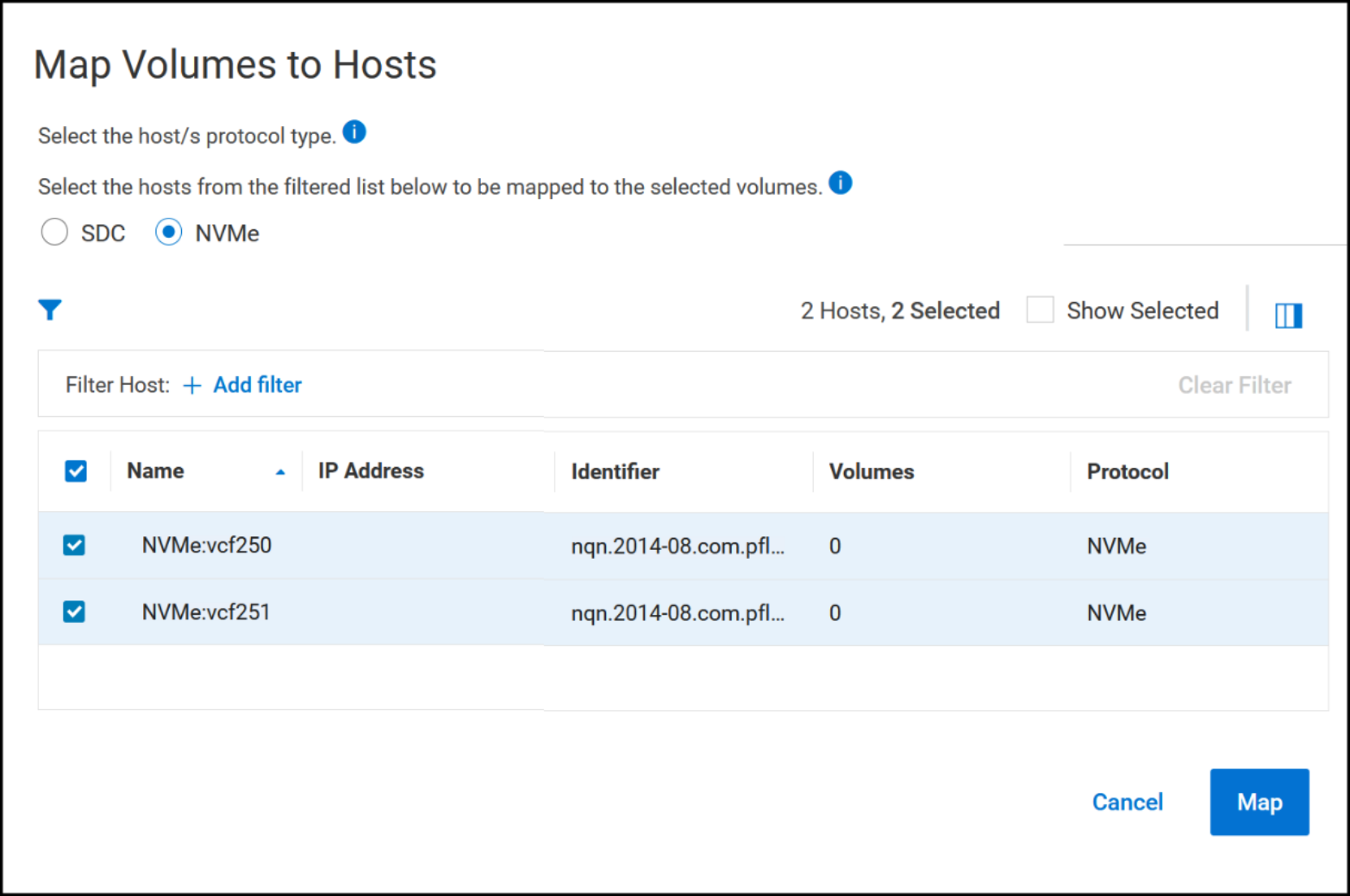Select the NVMe radio button
The image size is (1350, 896).
click(169, 232)
